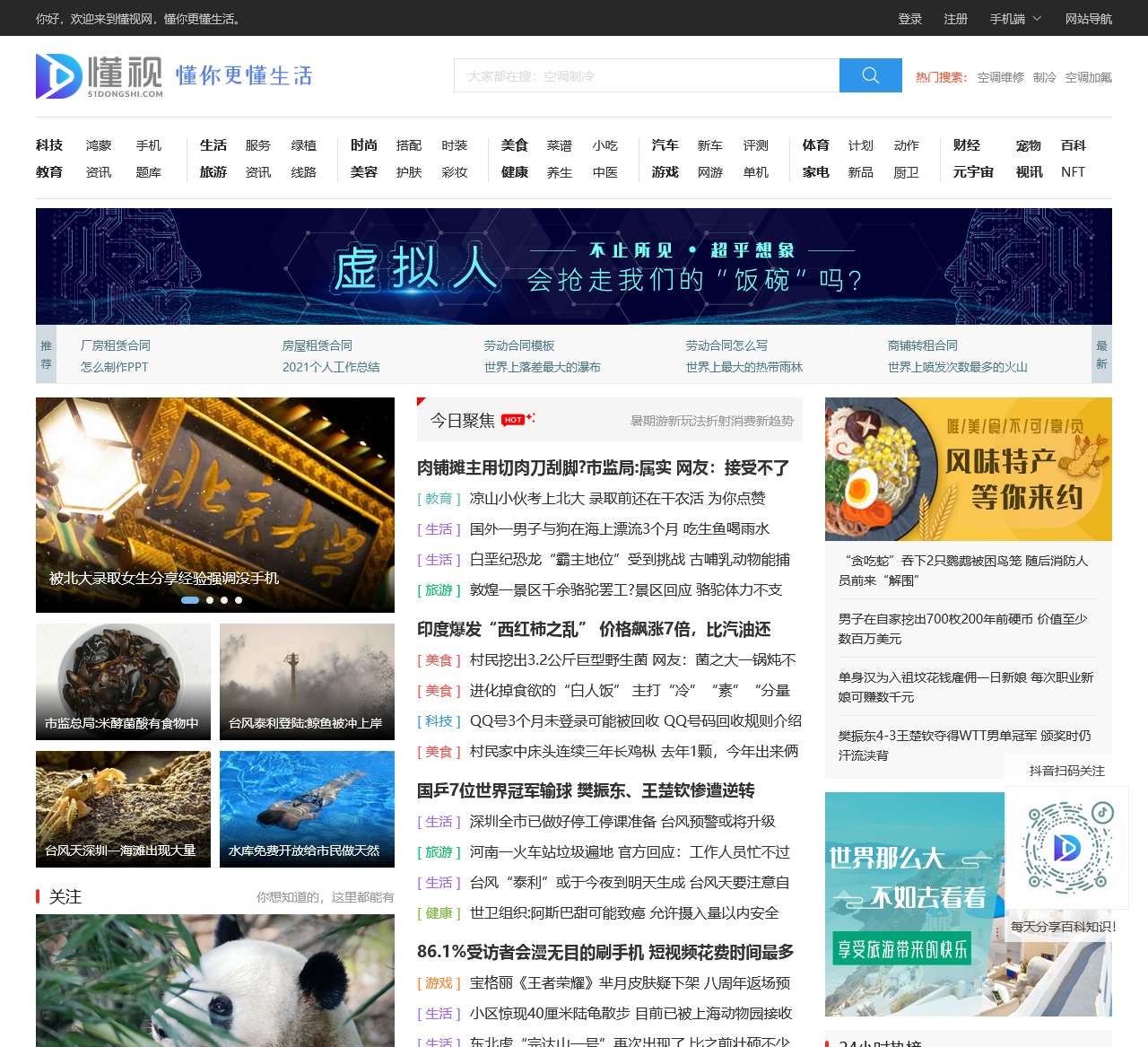Select hot search term 空调加氟

tap(1089, 77)
